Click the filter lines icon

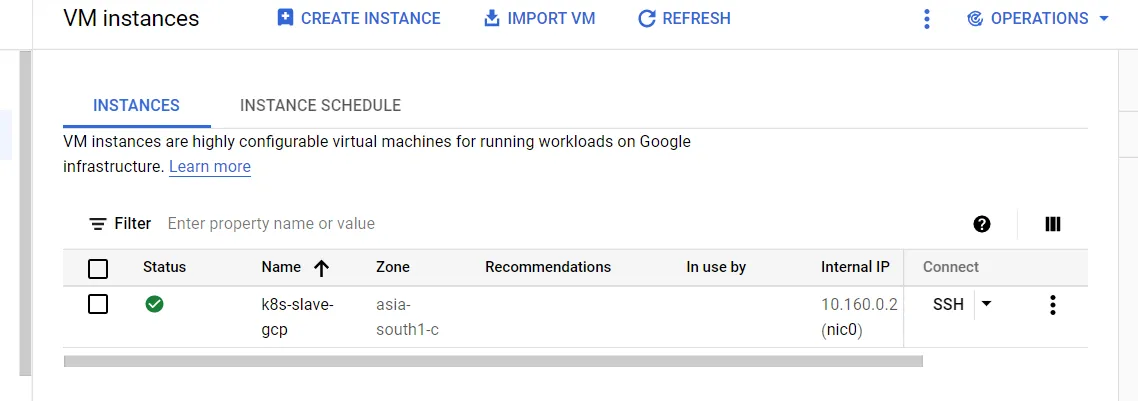click(97, 224)
